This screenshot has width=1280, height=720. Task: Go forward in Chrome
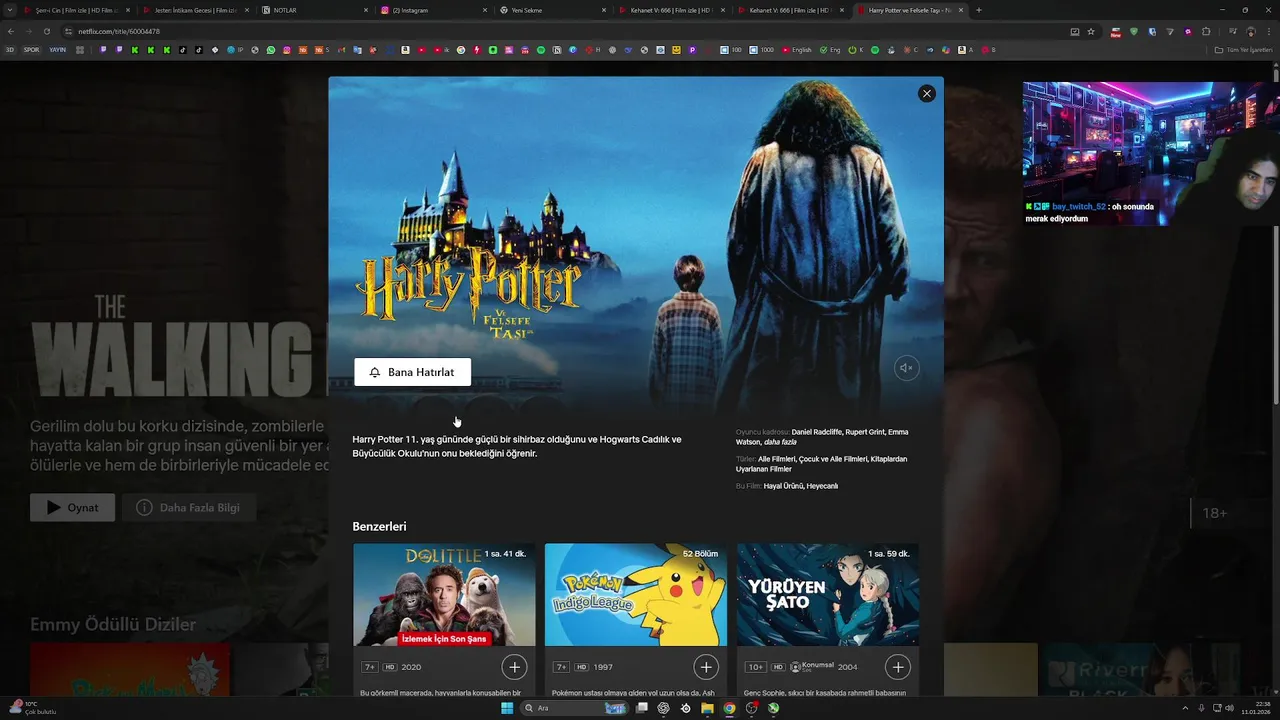click(29, 31)
